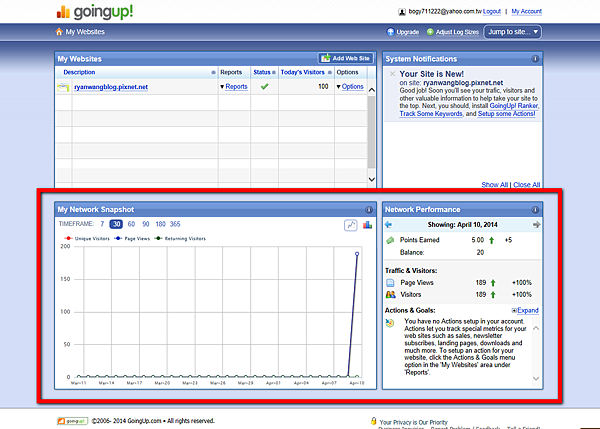Select 365 day timeframe

[175, 224]
